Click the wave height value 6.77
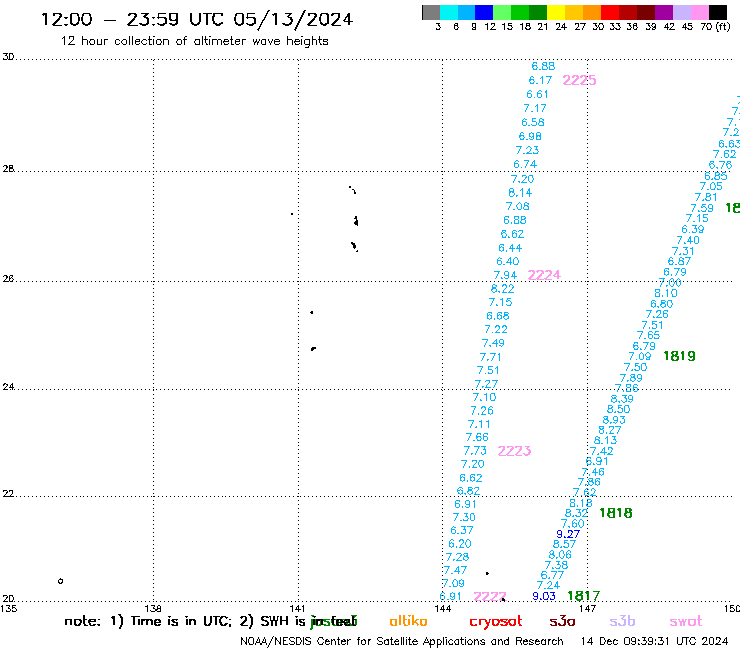The height and width of the screenshot is (650, 740). [552, 575]
